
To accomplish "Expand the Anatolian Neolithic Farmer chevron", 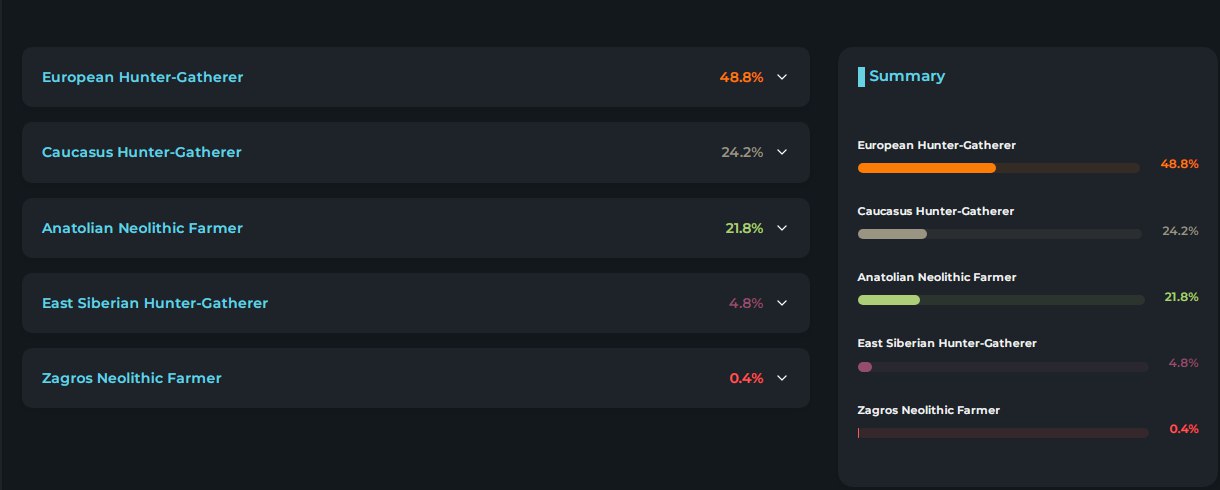I will pyautogui.click(x=782, y=228).
